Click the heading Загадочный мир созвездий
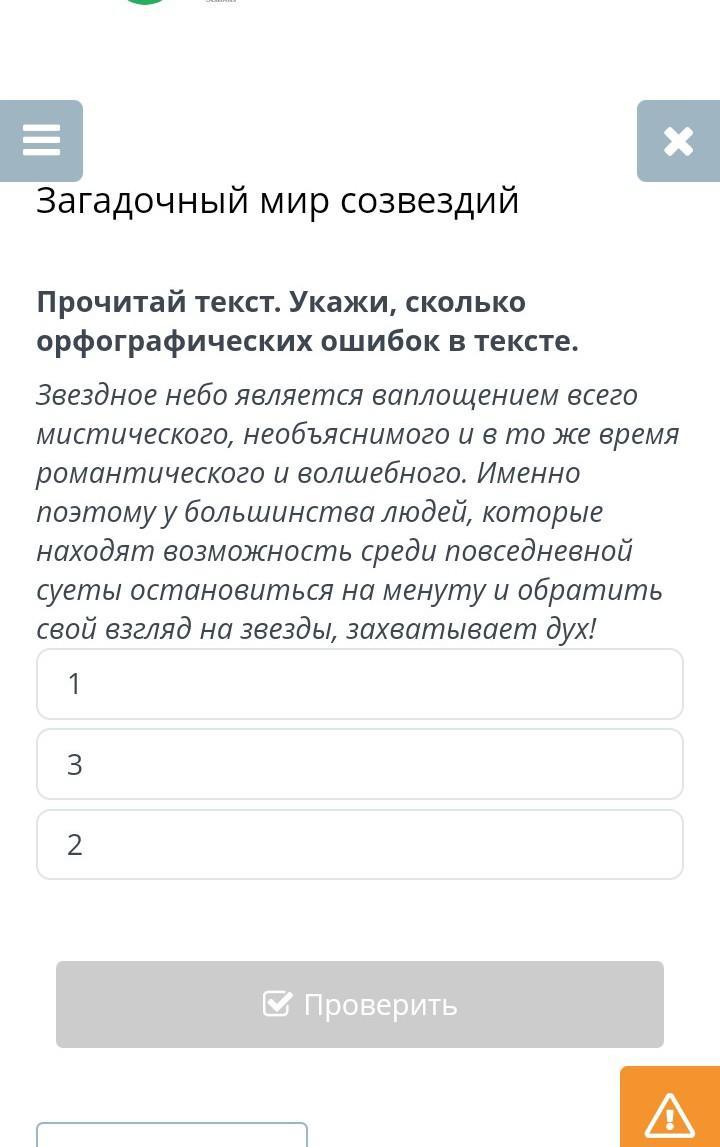This screenshot has height=1147, width=720. click(277, 200)
